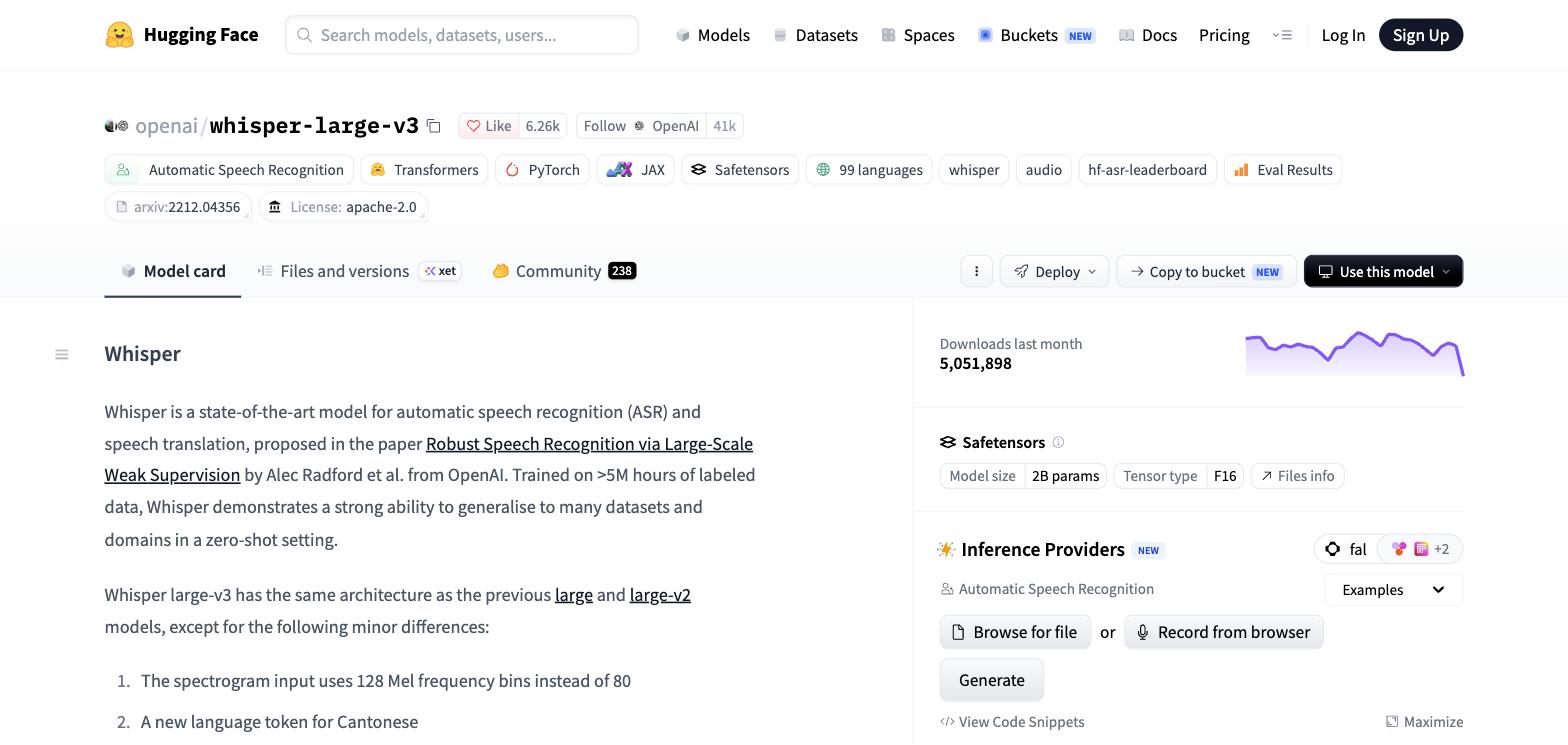This screenshot has height=745, width=1568.
Task: Open the Files and versions tab
Action: click(358, 271)
